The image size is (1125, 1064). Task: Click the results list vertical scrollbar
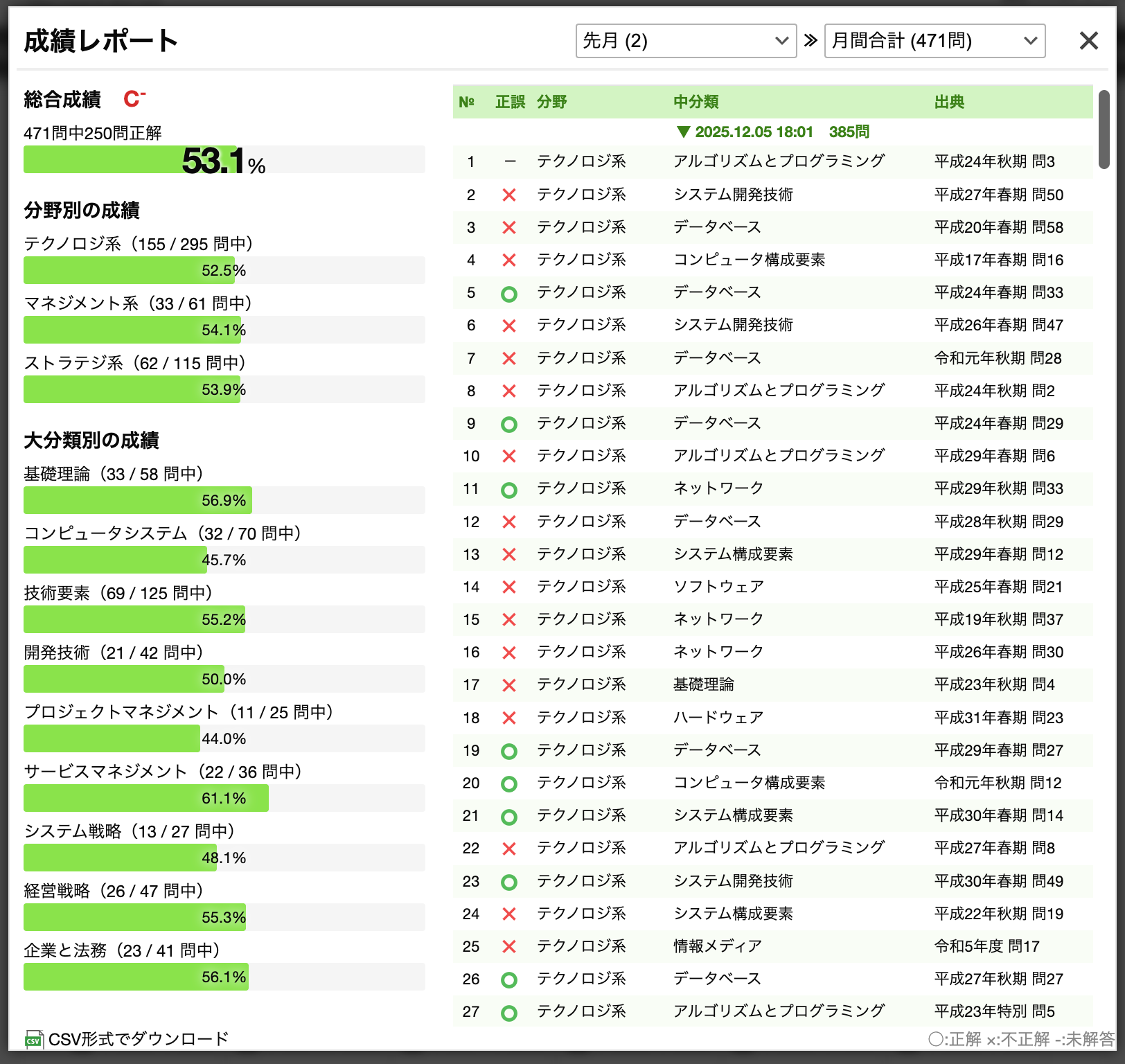pos(1104,130)
